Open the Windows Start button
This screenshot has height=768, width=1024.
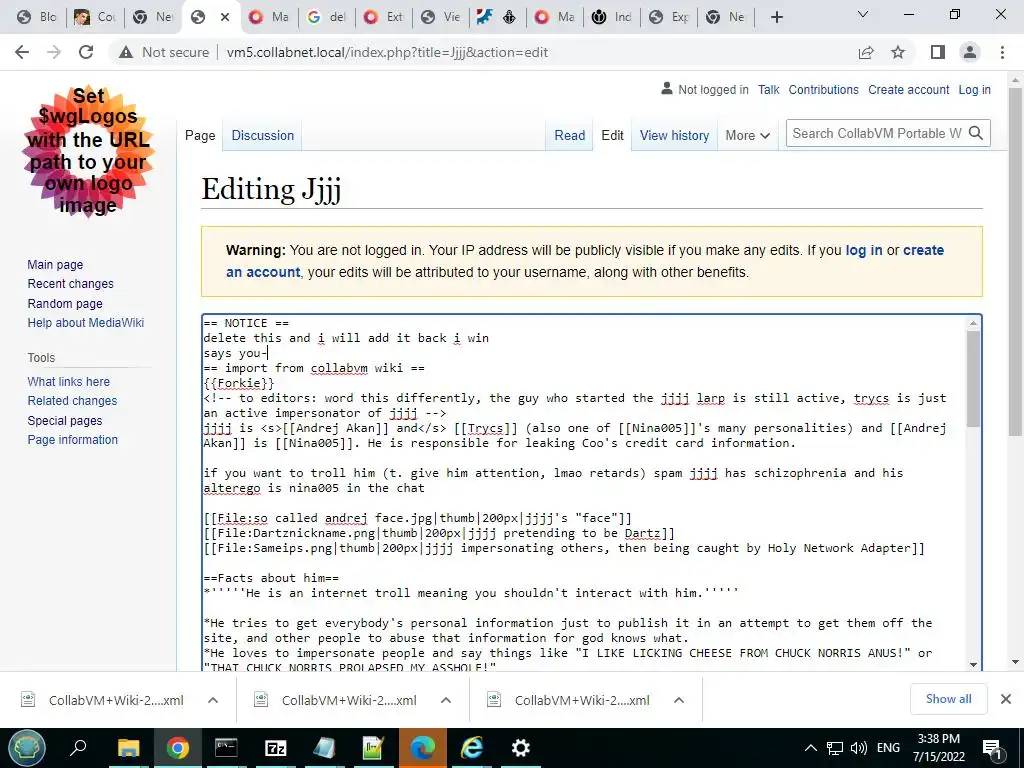tap(27, 748)
